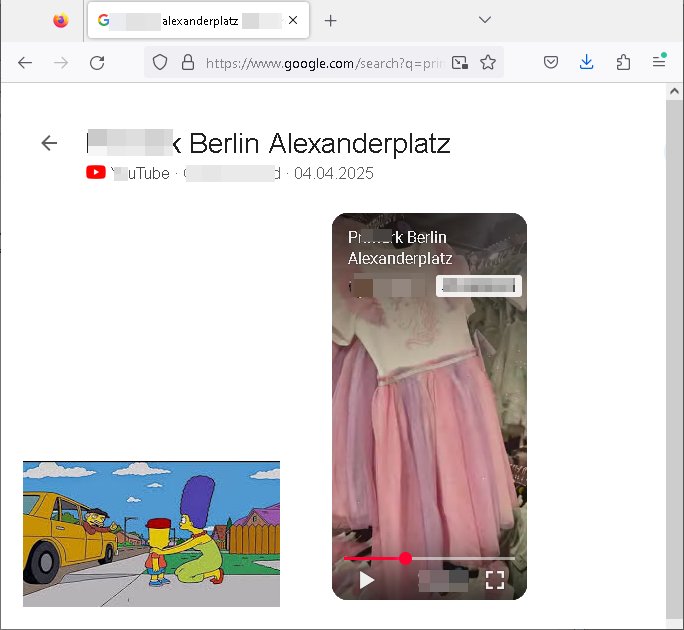Screen dimensions: 684x630
Task: Close the alexanderplatz Google tab
Action: pos(292,20)
